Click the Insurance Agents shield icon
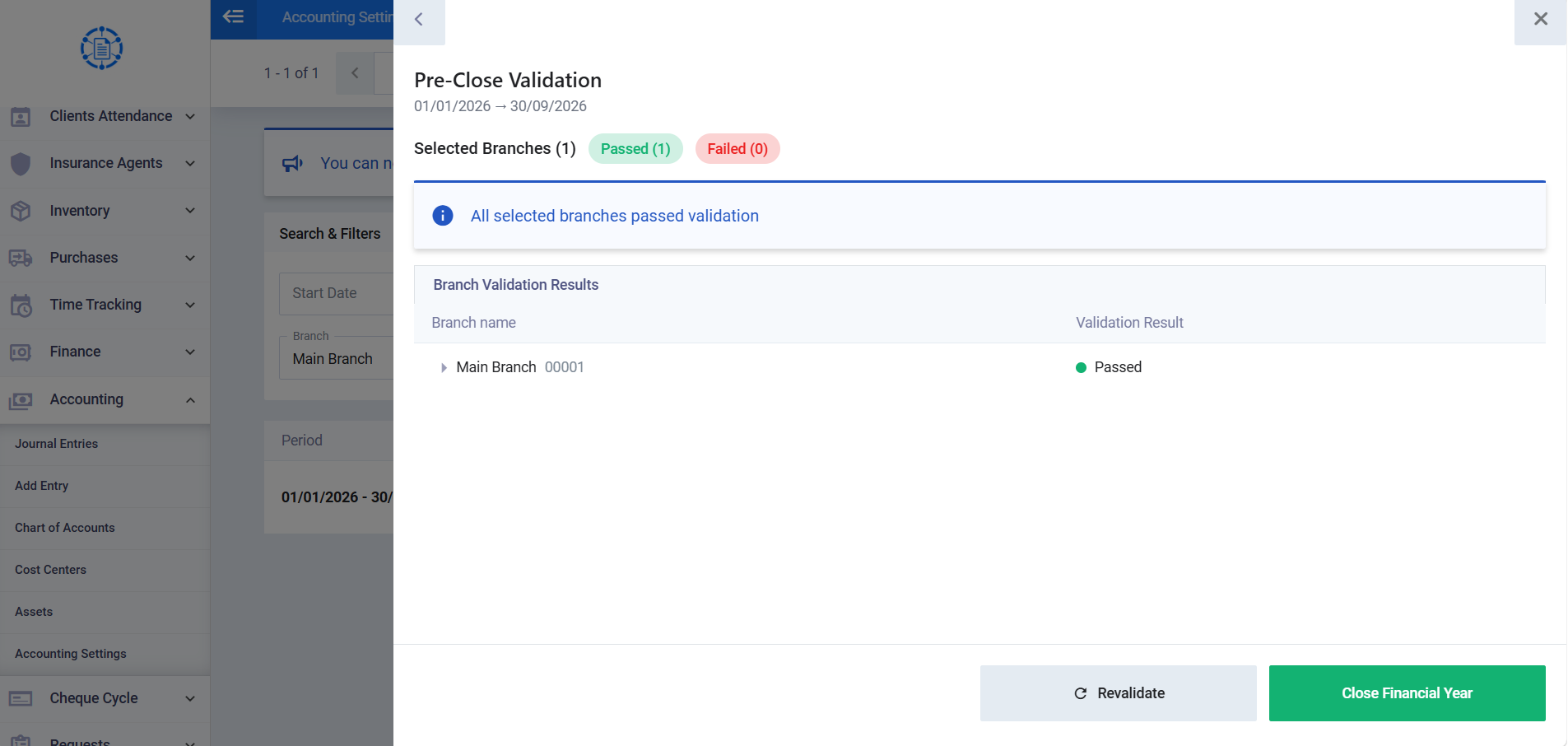 click(21, 164)
